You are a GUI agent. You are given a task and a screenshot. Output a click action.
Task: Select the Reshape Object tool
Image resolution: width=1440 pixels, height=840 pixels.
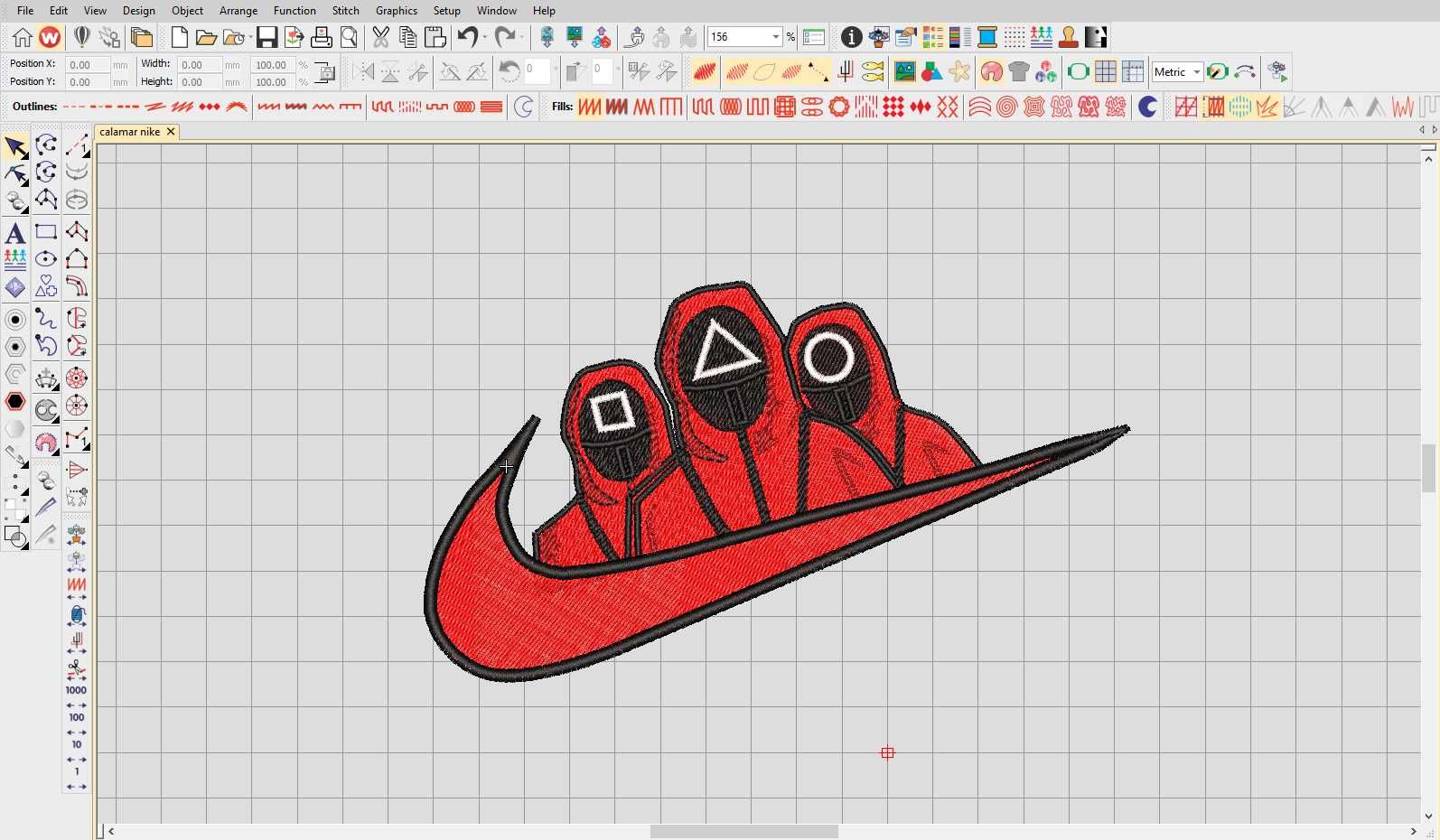tap(14, 173)
